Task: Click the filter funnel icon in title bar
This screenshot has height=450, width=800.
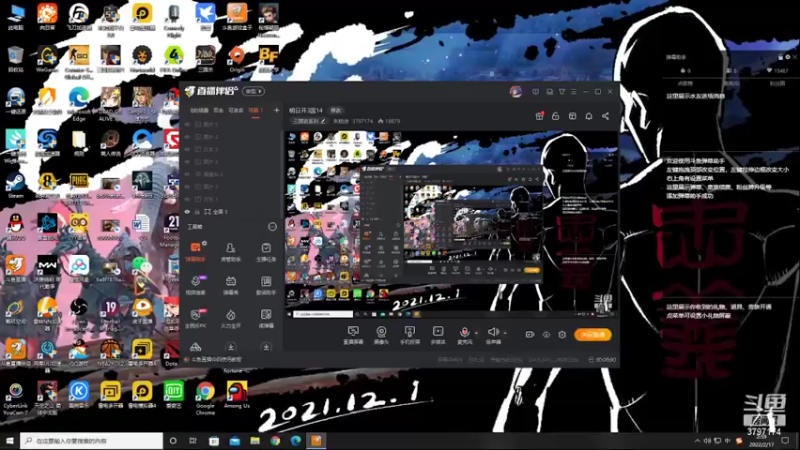Action: click(562, 92)
